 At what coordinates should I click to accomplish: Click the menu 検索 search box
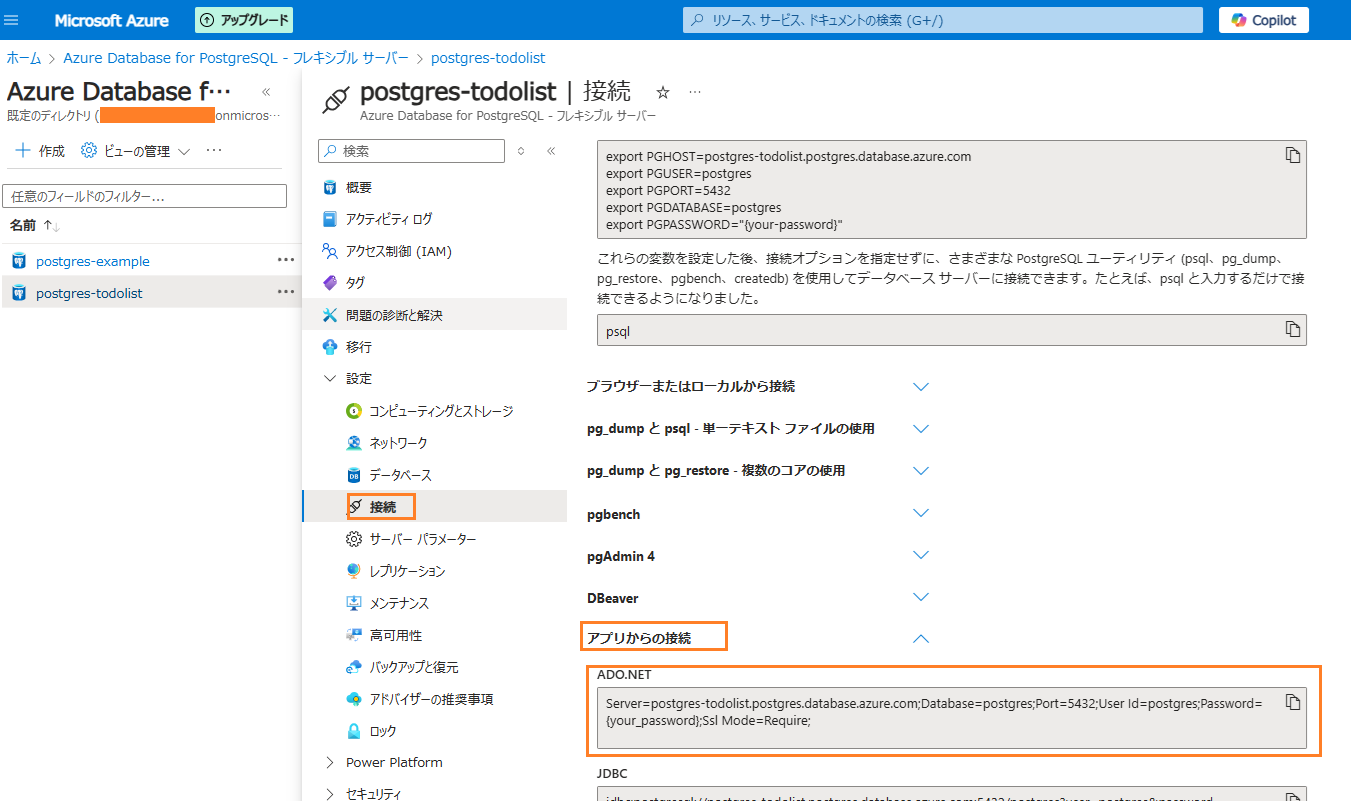(x=411, y=151)
